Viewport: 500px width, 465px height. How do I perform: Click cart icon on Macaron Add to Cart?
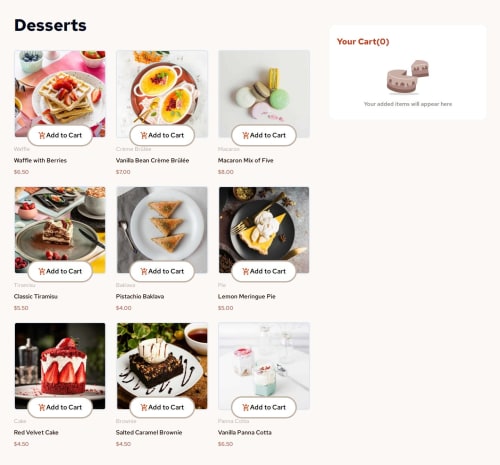coord(246,135)
